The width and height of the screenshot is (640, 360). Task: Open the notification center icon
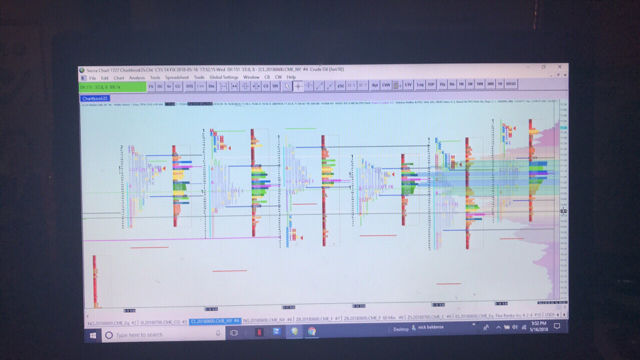(557, 326)
